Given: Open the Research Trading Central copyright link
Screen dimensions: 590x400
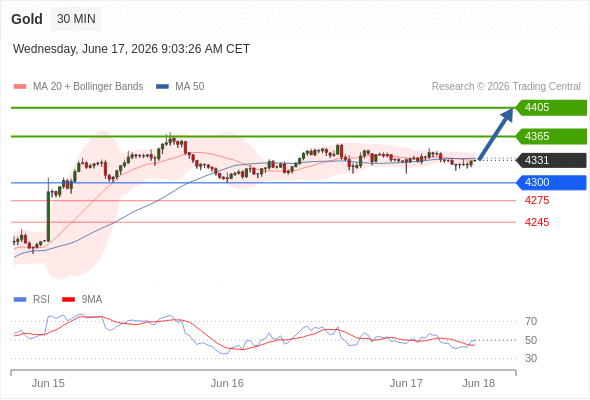Looking at the screenshot, I should click(506, 87).
